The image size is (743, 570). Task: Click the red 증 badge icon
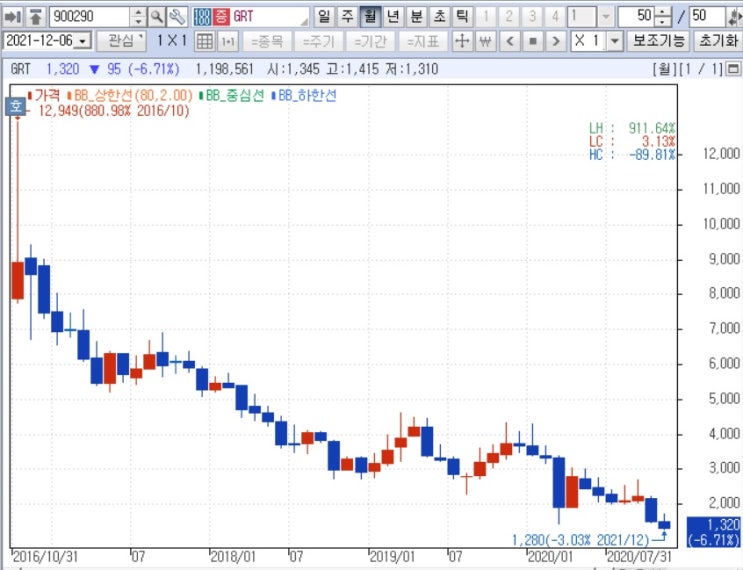[221, 17]
